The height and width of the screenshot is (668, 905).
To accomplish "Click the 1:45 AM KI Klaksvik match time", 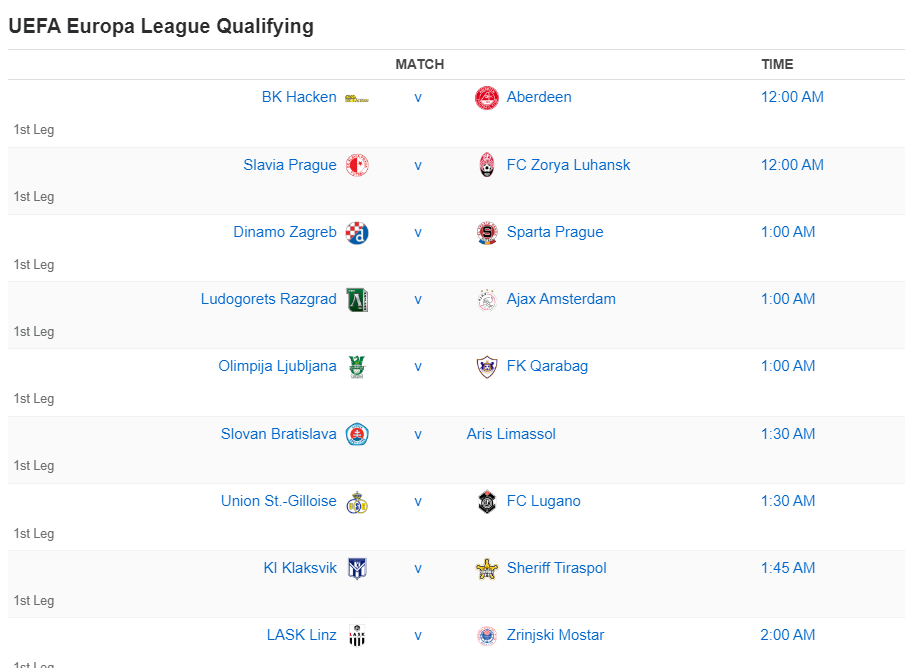I will coord(789,568).
